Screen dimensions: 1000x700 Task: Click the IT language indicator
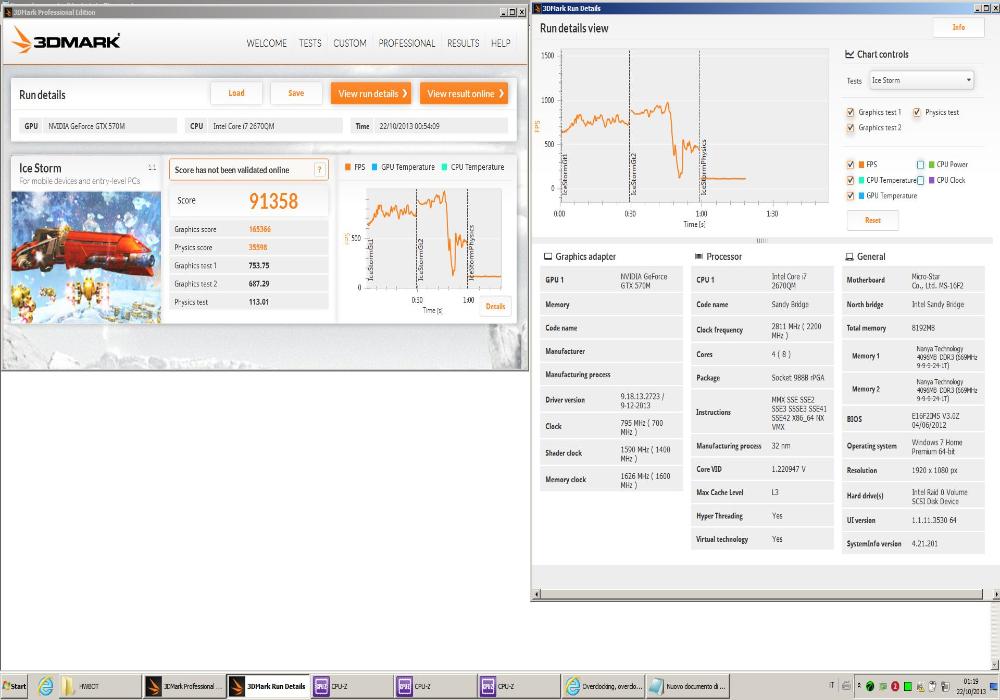click(831, 685)
